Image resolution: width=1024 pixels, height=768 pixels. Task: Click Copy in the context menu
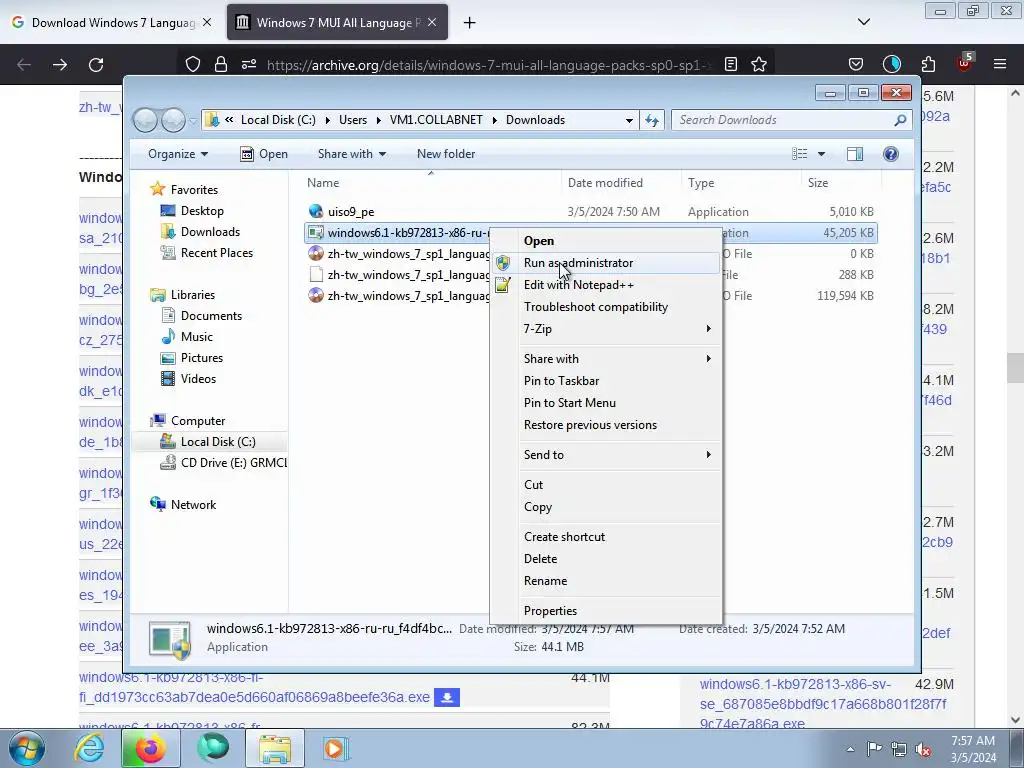[537, 507]
